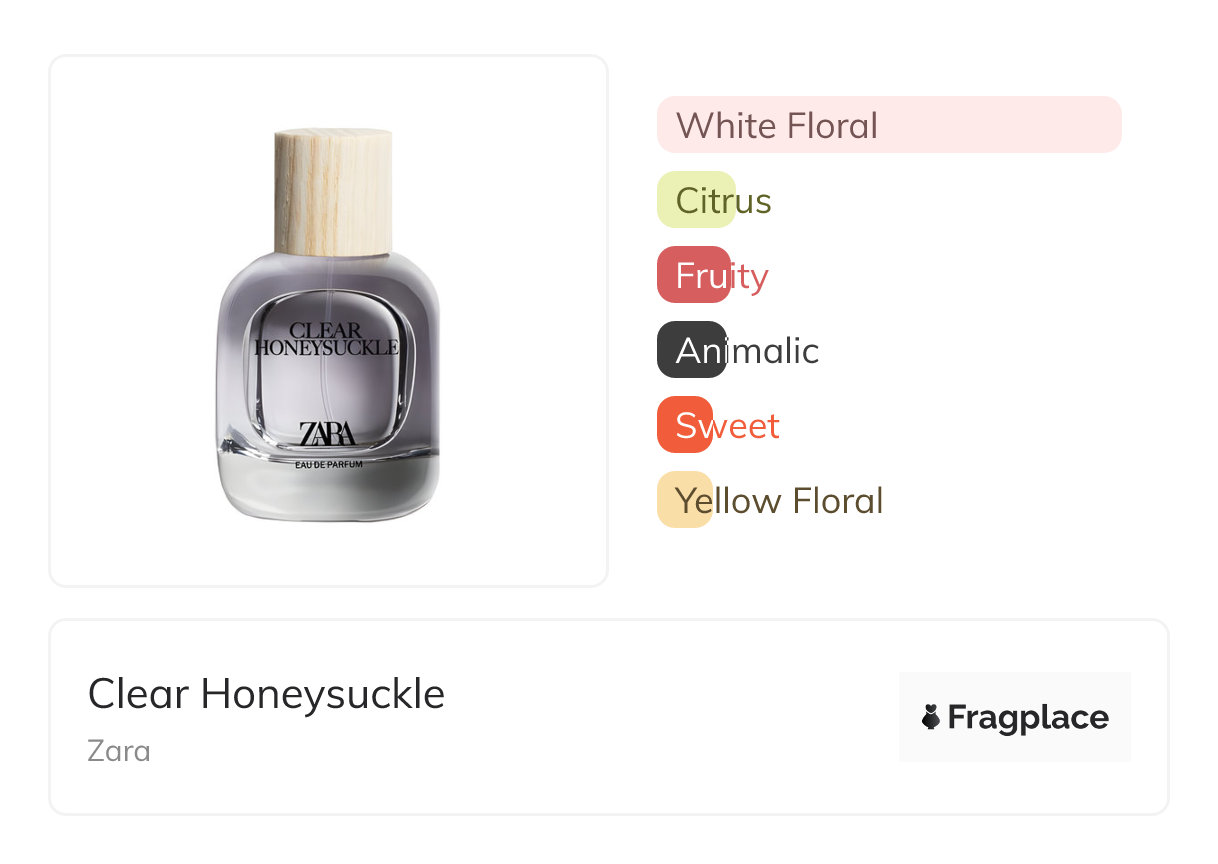This screenshot has height=864, width=1218.
Task: Choose the orange Sweet accord tag
Action: point(685,425)
